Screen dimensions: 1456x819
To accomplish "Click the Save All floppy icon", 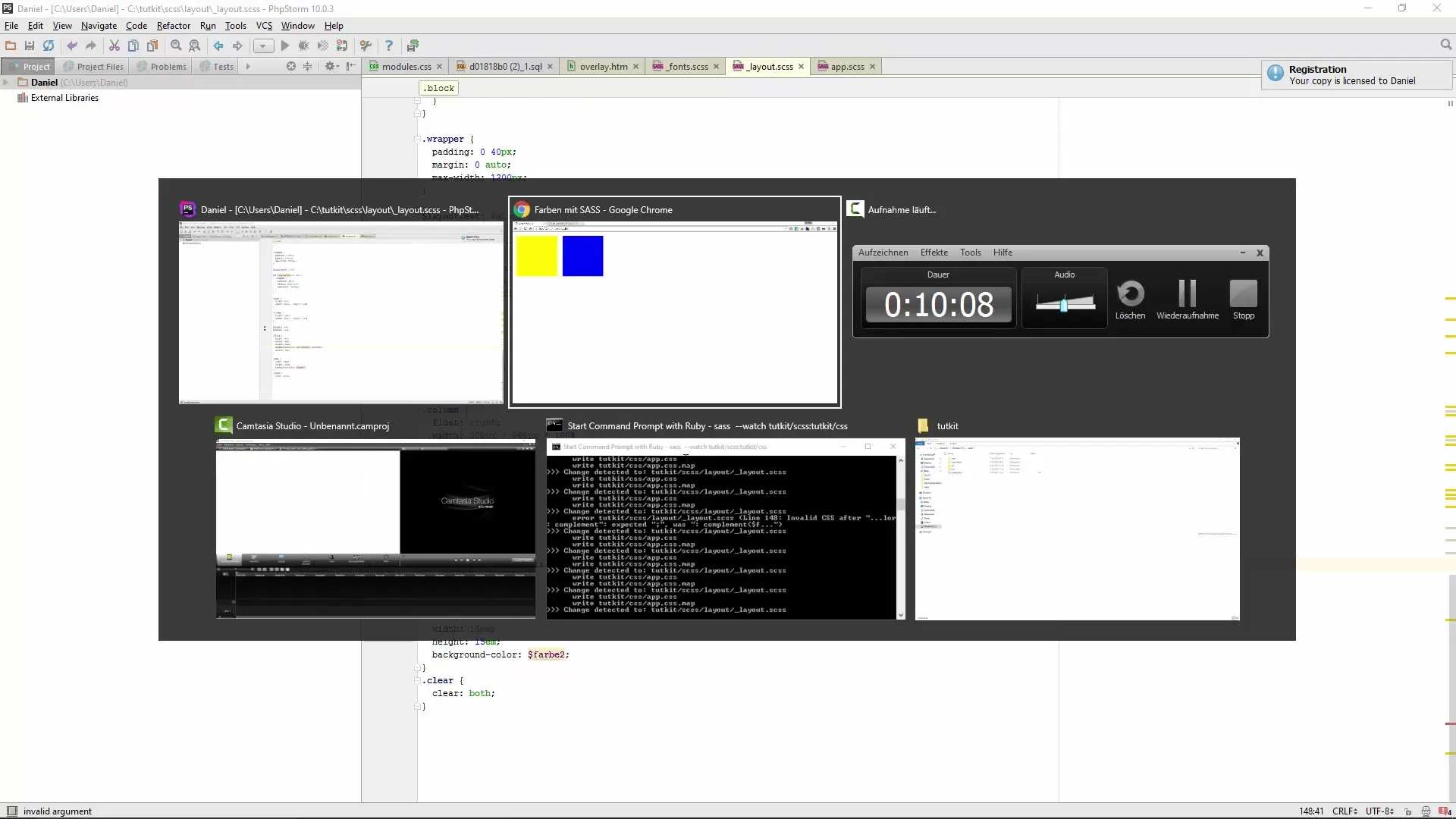I will 30,45.
